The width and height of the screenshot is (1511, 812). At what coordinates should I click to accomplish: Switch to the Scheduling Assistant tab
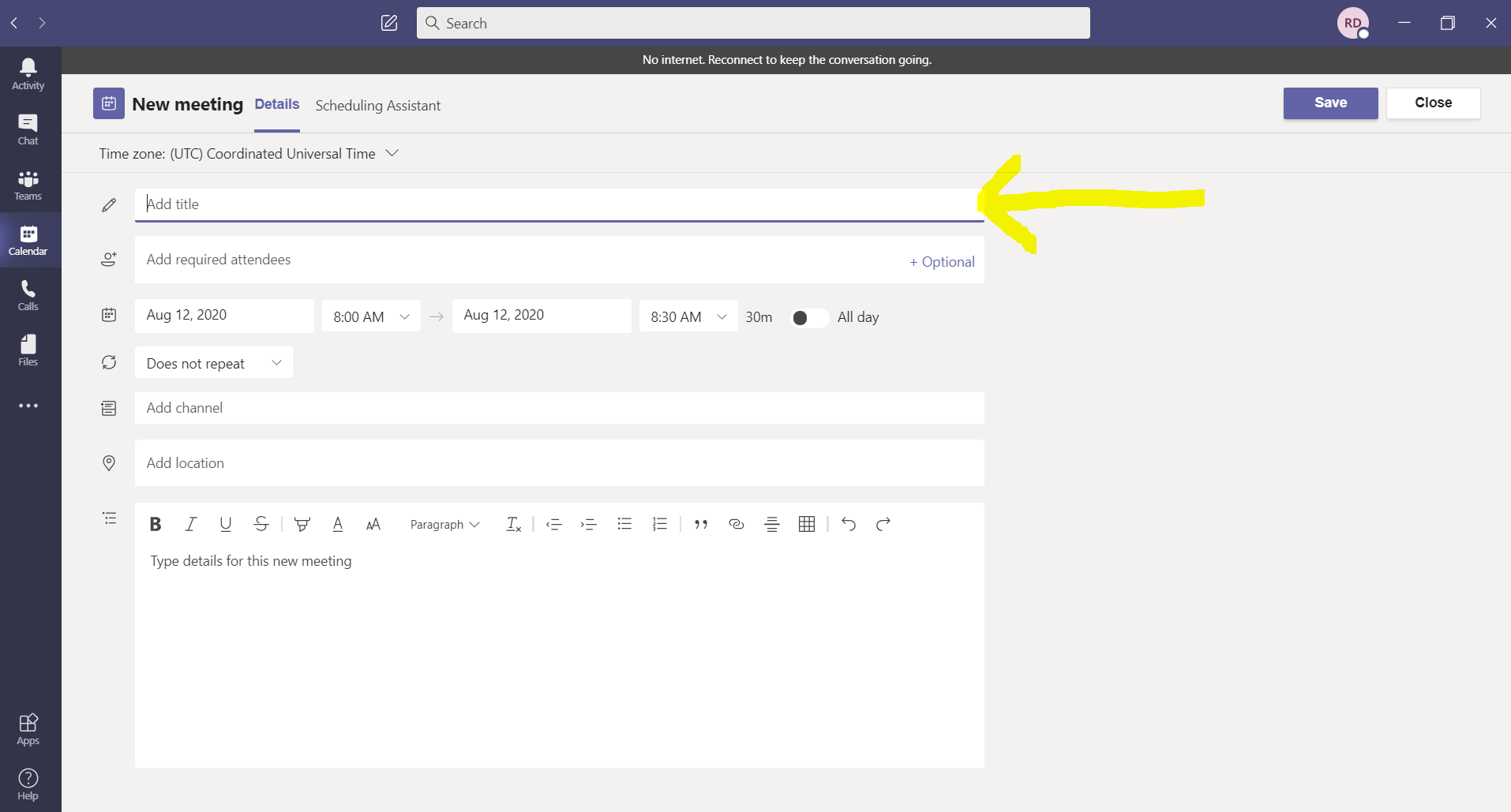coord(378,105)
